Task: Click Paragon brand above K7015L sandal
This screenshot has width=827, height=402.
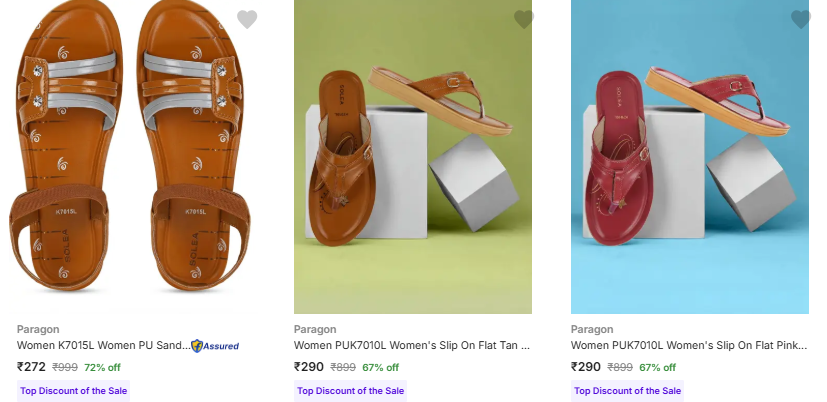Action: (38, 329)
